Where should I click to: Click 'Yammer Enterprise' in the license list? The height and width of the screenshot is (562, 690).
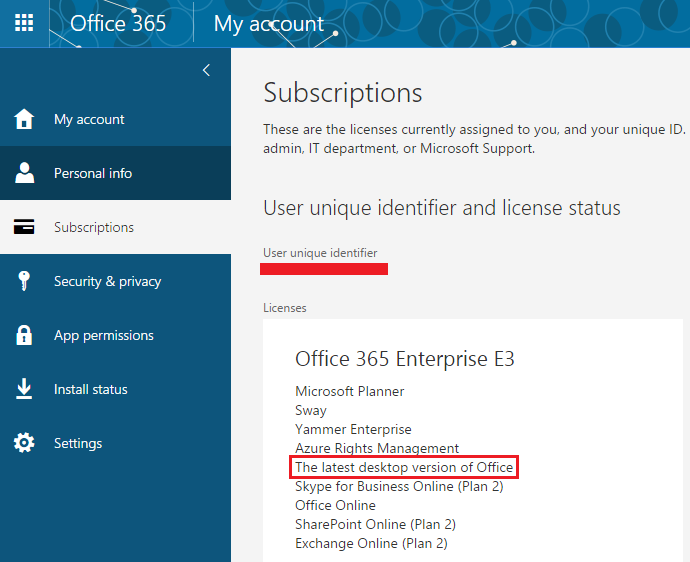(353, 429)
